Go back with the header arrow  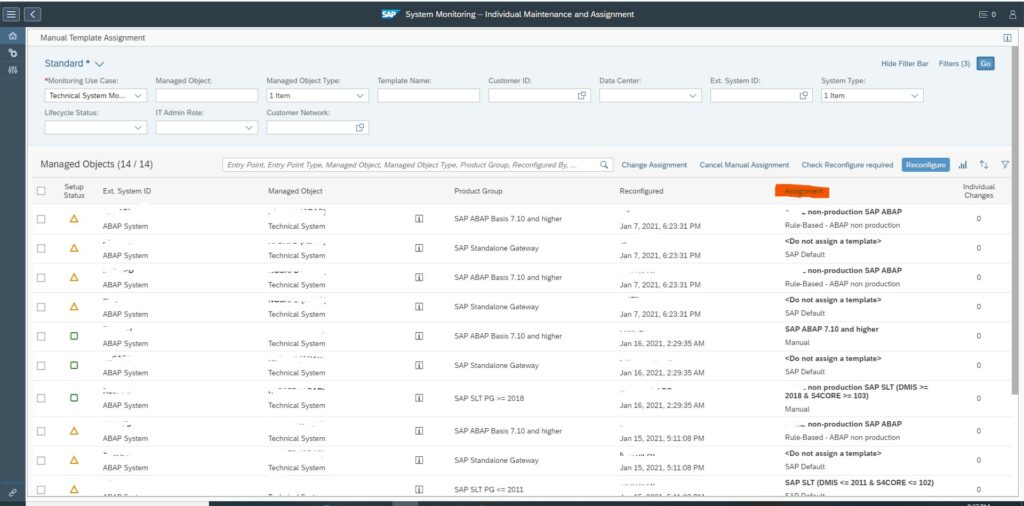[x=33, y=14]
